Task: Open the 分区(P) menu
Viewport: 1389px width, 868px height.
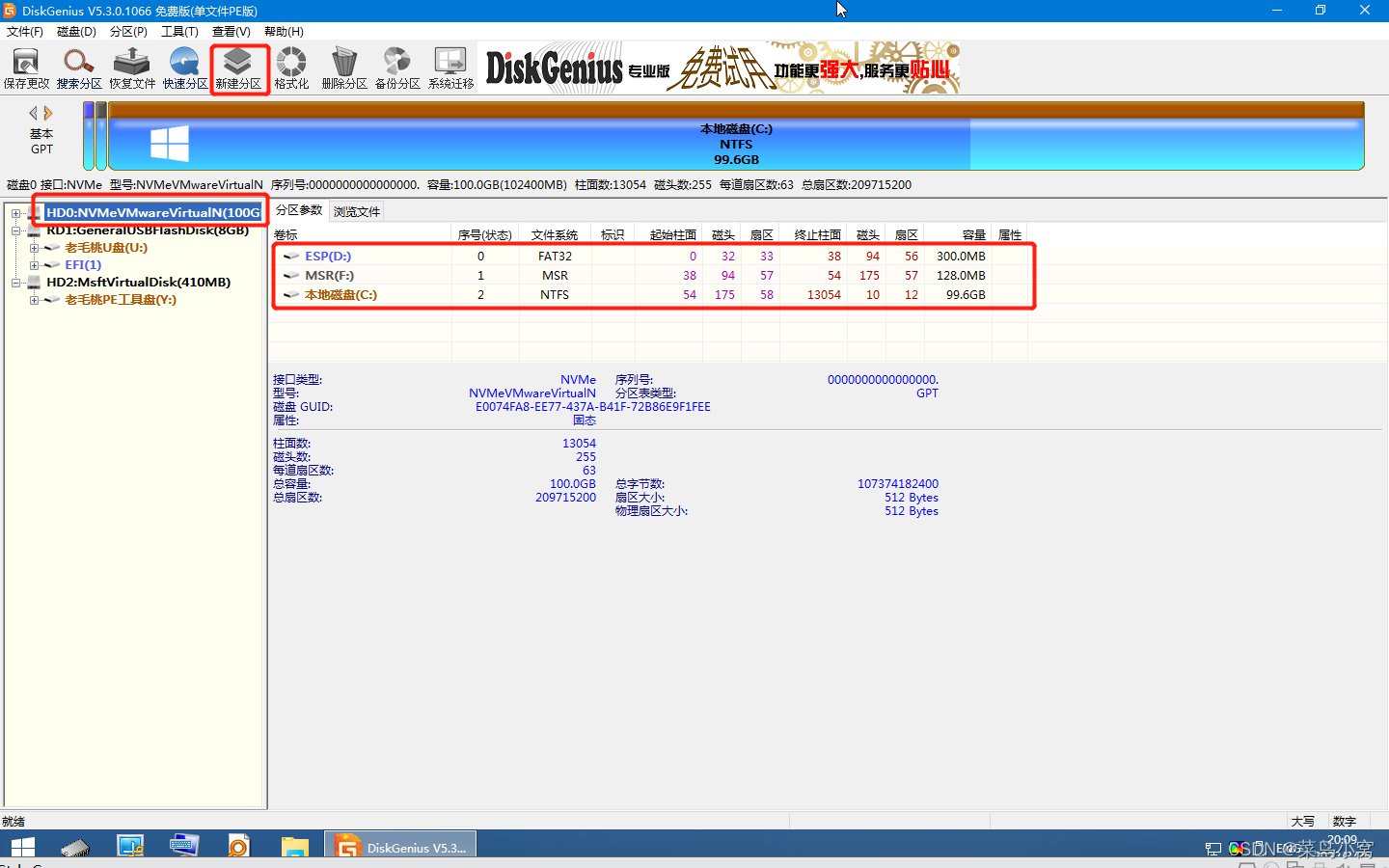Action: click(x=128, y=32)
